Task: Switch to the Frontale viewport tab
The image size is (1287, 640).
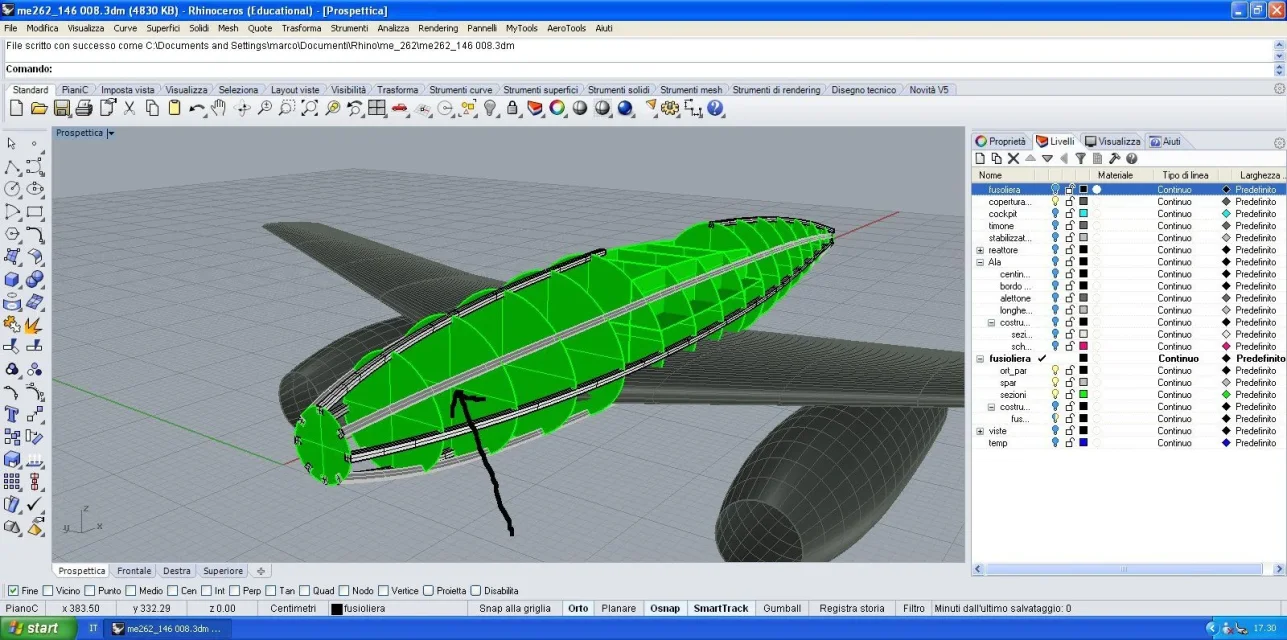Action: click(134, 571)
